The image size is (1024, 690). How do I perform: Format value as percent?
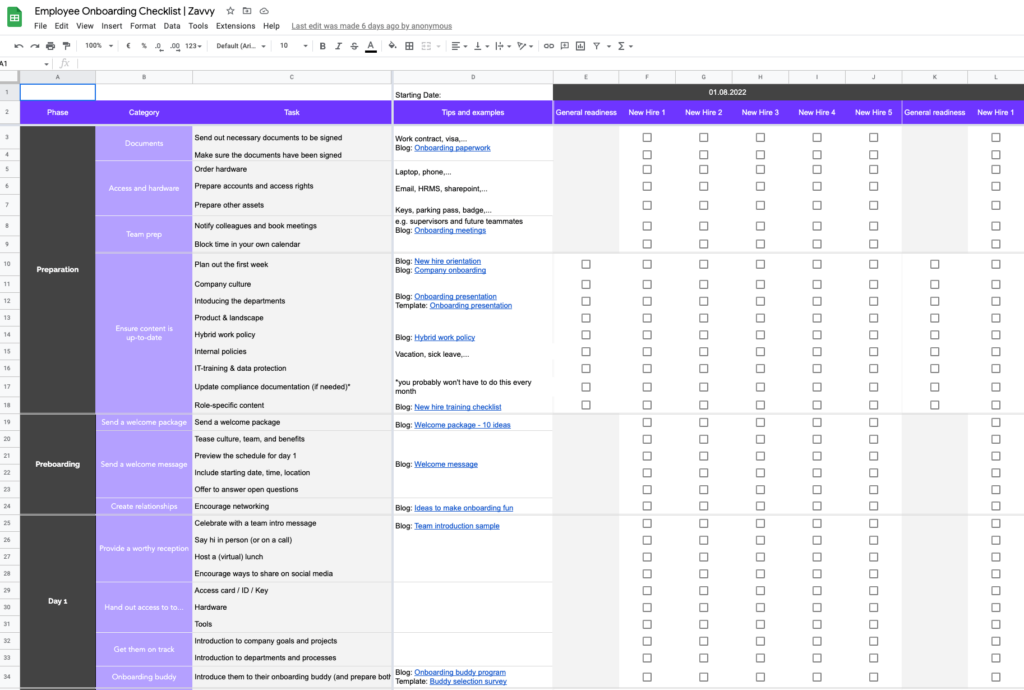point(142,46)
